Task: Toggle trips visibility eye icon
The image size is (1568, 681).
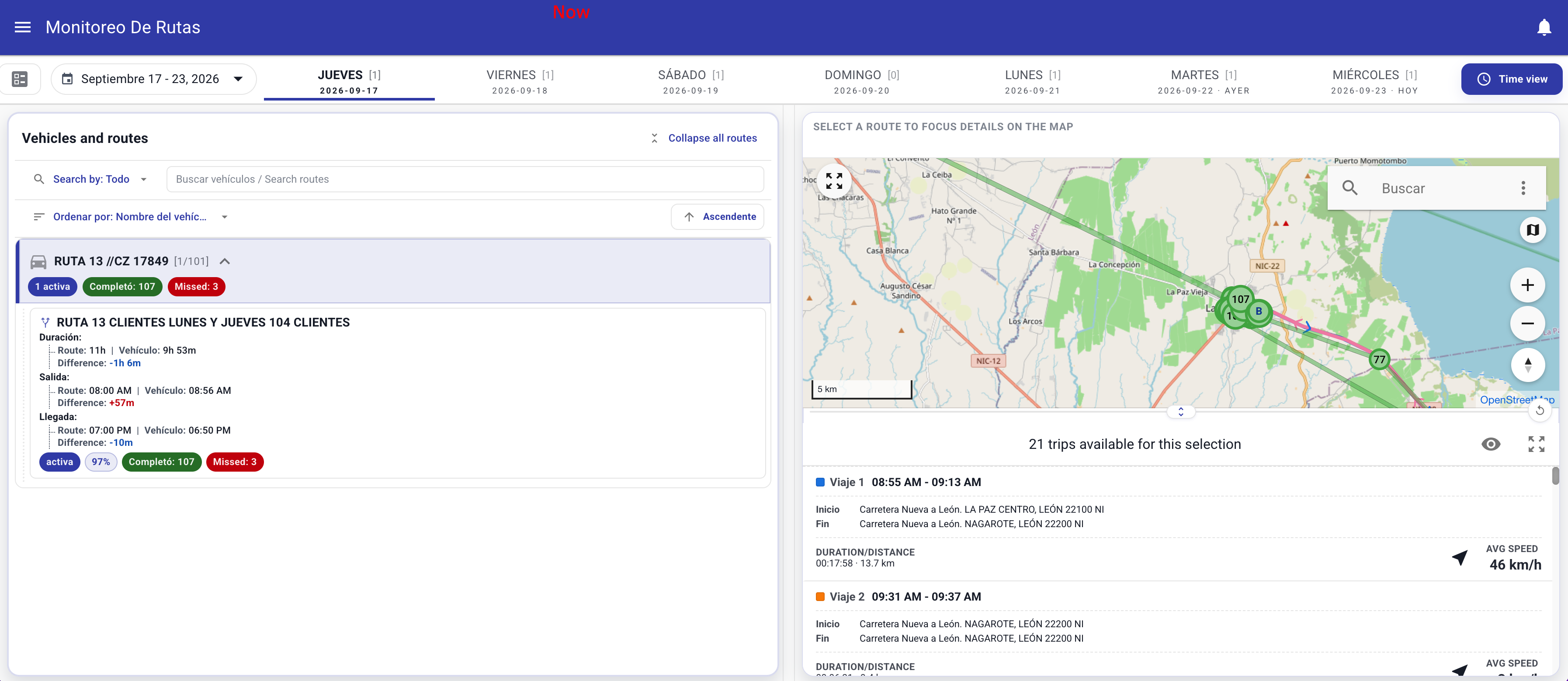Action: [1491, 444]
